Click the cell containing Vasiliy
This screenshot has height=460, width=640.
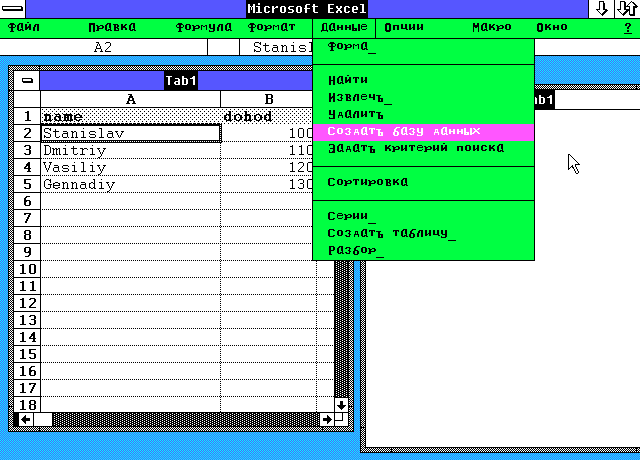click(x=131, y=167)
